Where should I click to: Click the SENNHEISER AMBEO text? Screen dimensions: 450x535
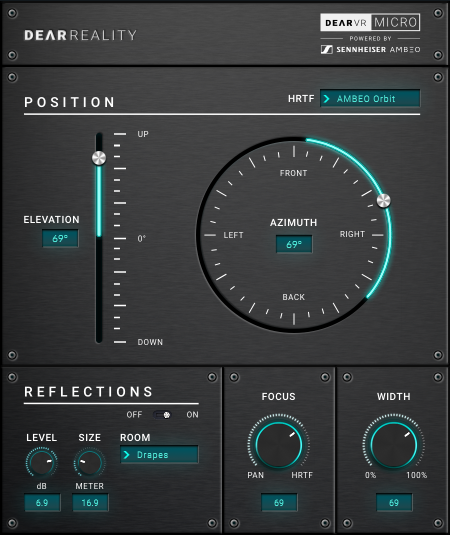click(x=378, y=49)
